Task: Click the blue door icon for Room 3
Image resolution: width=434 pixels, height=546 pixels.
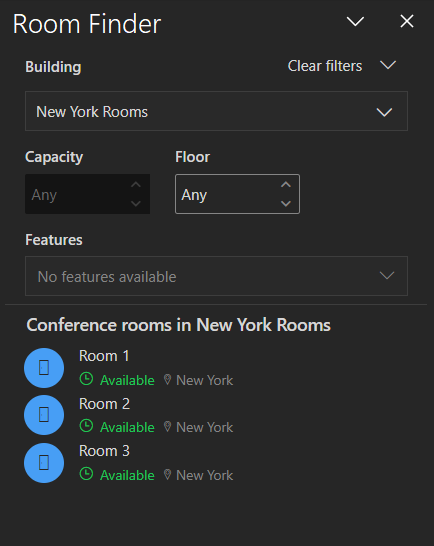Action: click(x=44, y=463)
